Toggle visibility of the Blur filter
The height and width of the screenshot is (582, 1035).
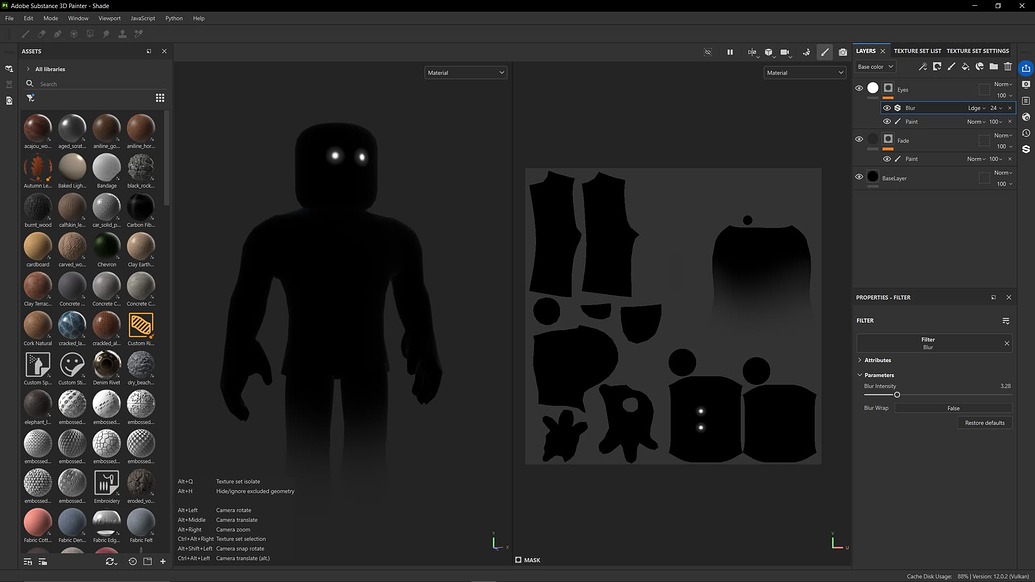tap(886, 108)
